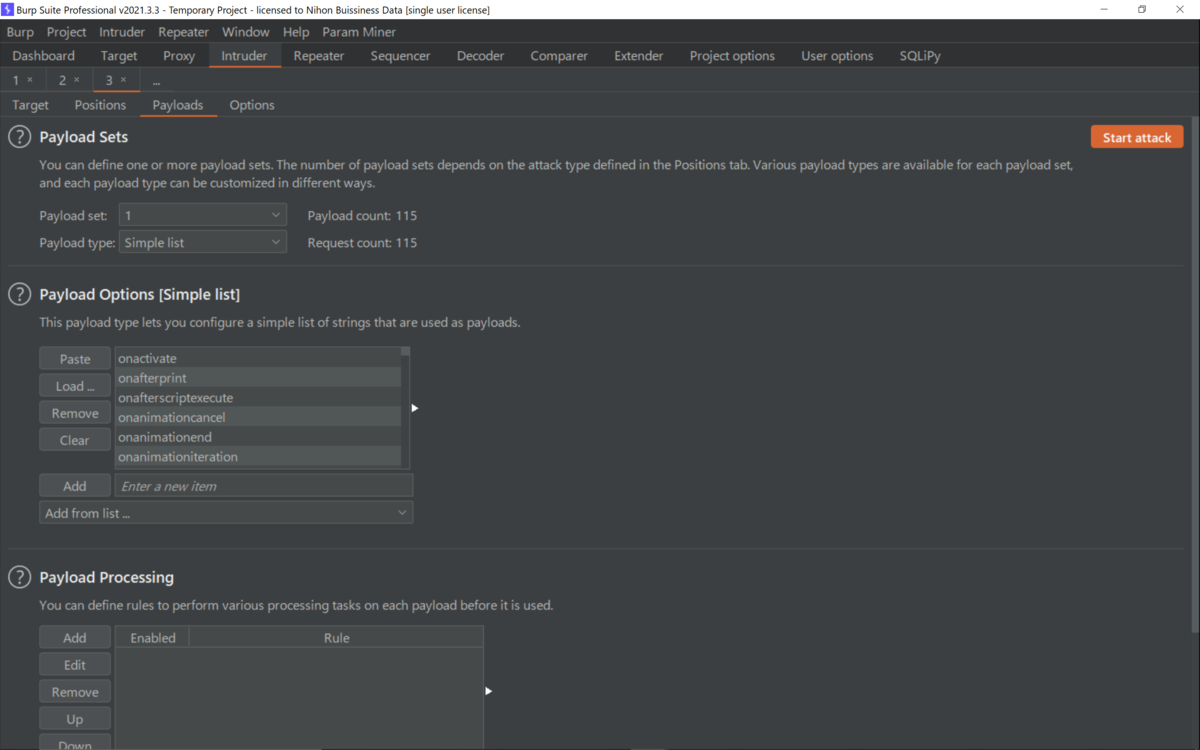The image size is (1200, 750).
Task: Open the Intruder menu
Action: [122, 32]
